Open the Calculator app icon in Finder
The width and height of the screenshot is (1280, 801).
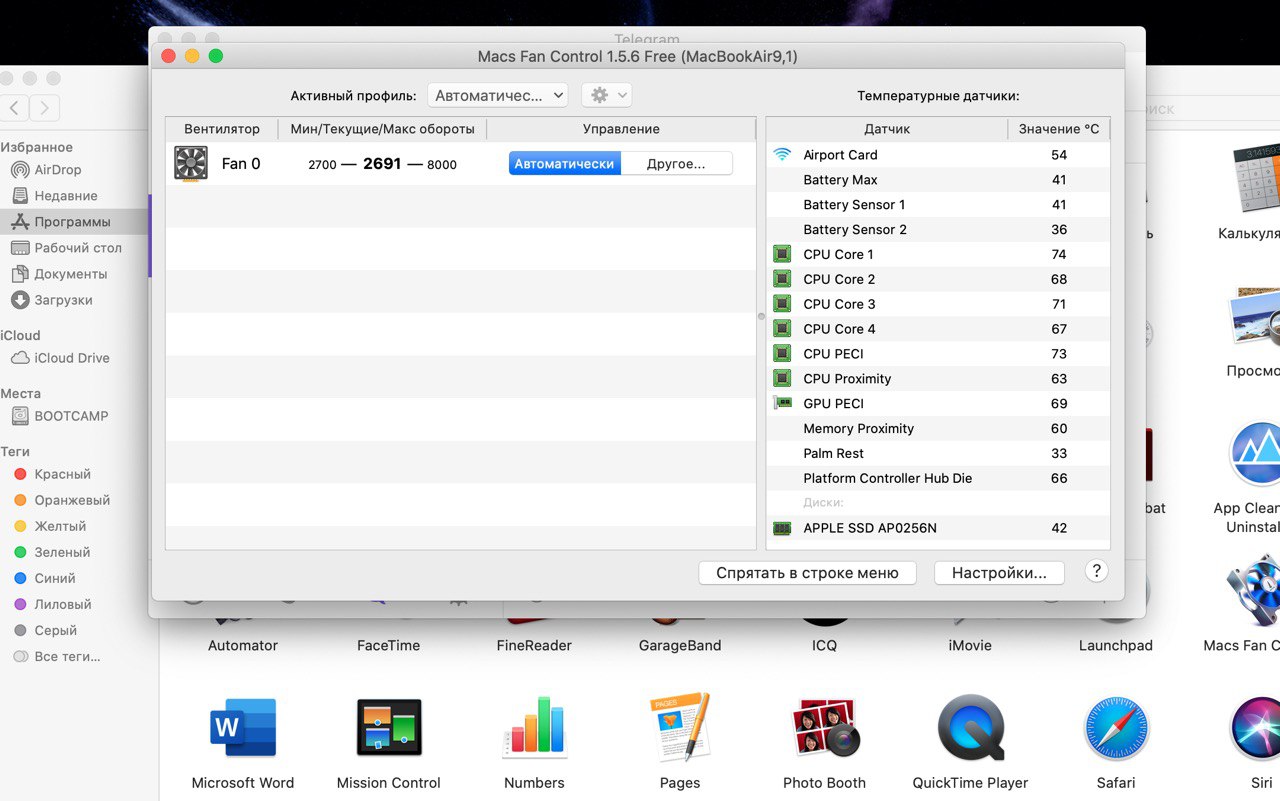coord(1256,177)
